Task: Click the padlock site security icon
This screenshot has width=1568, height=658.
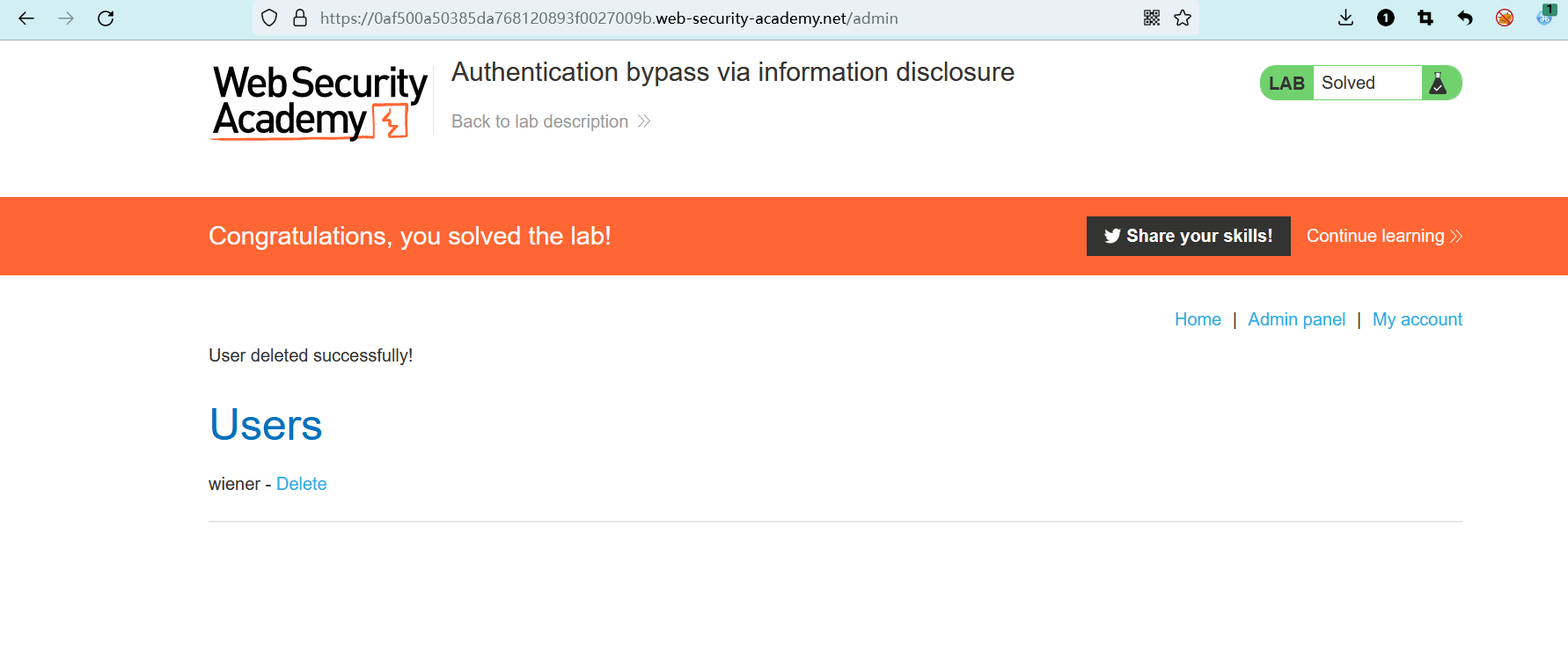Action: click(300, 18)
